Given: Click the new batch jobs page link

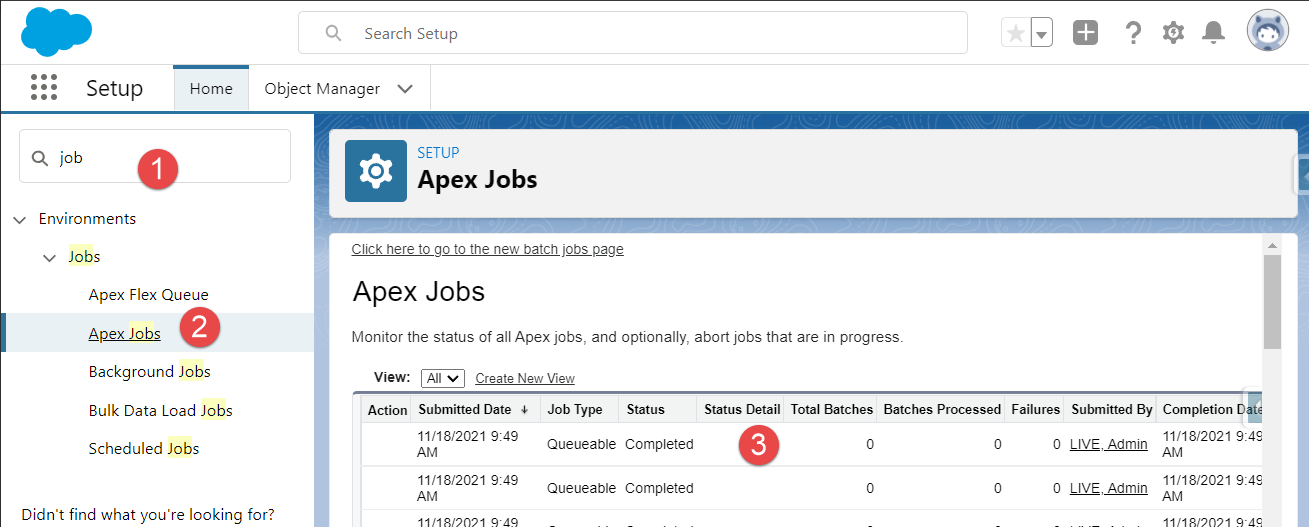Looking at the screenshot, I should pyautogui.click(x=488, y=249).
